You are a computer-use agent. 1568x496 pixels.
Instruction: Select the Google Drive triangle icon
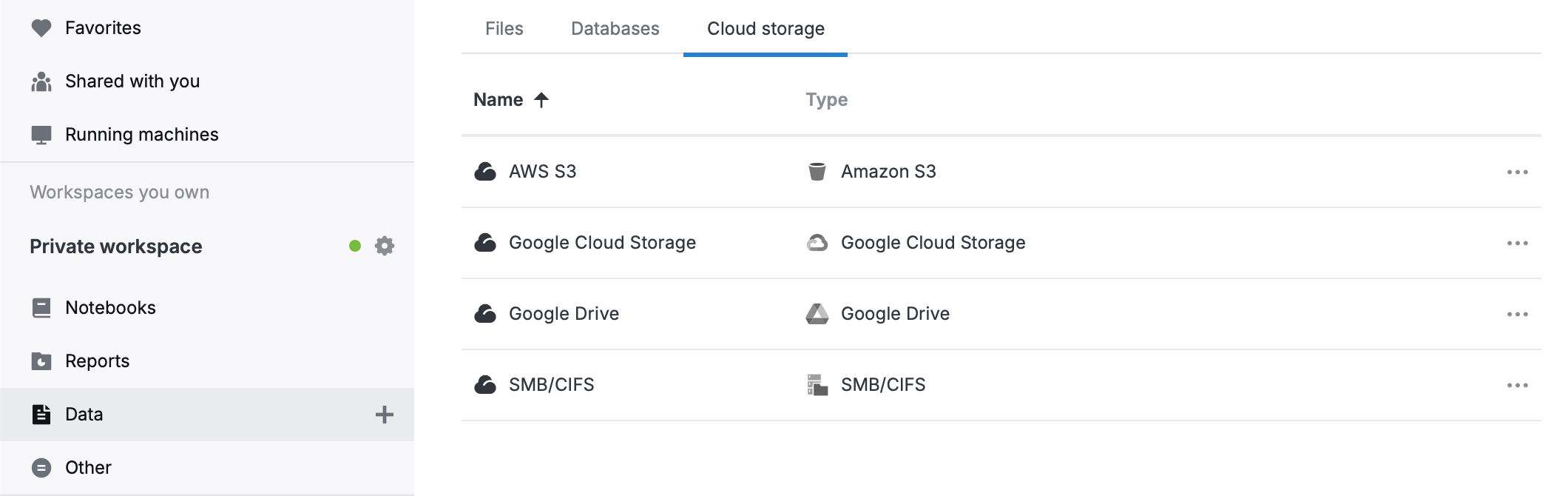(818, 313)
